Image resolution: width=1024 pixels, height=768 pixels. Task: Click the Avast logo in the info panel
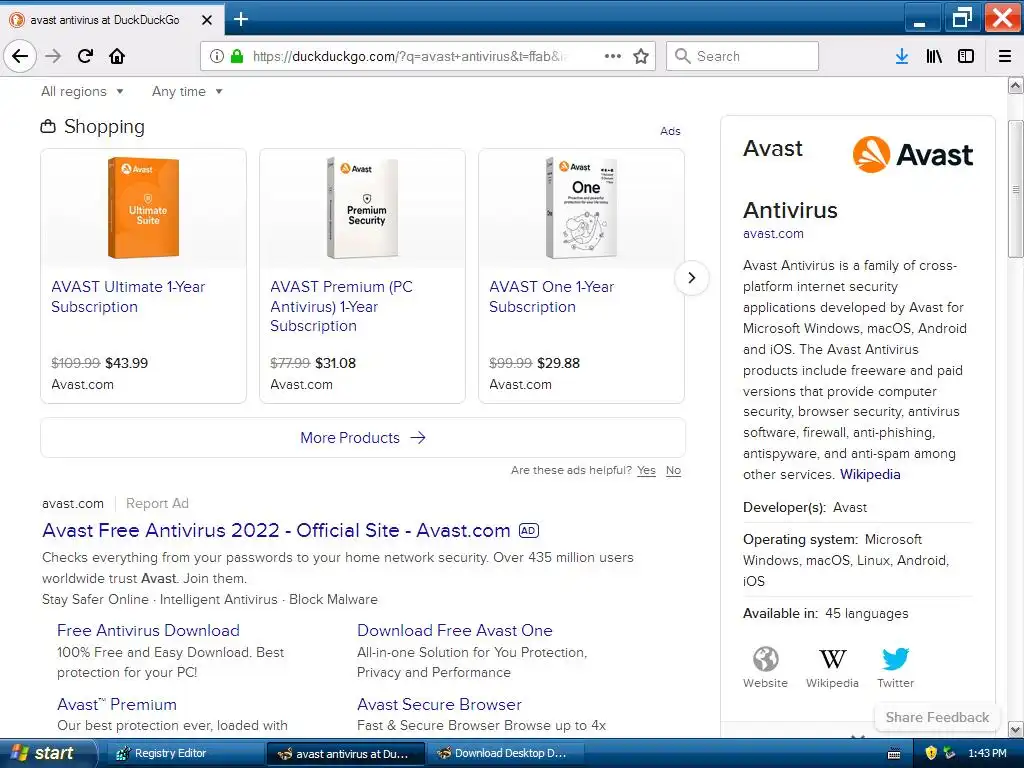pos(913,155)
